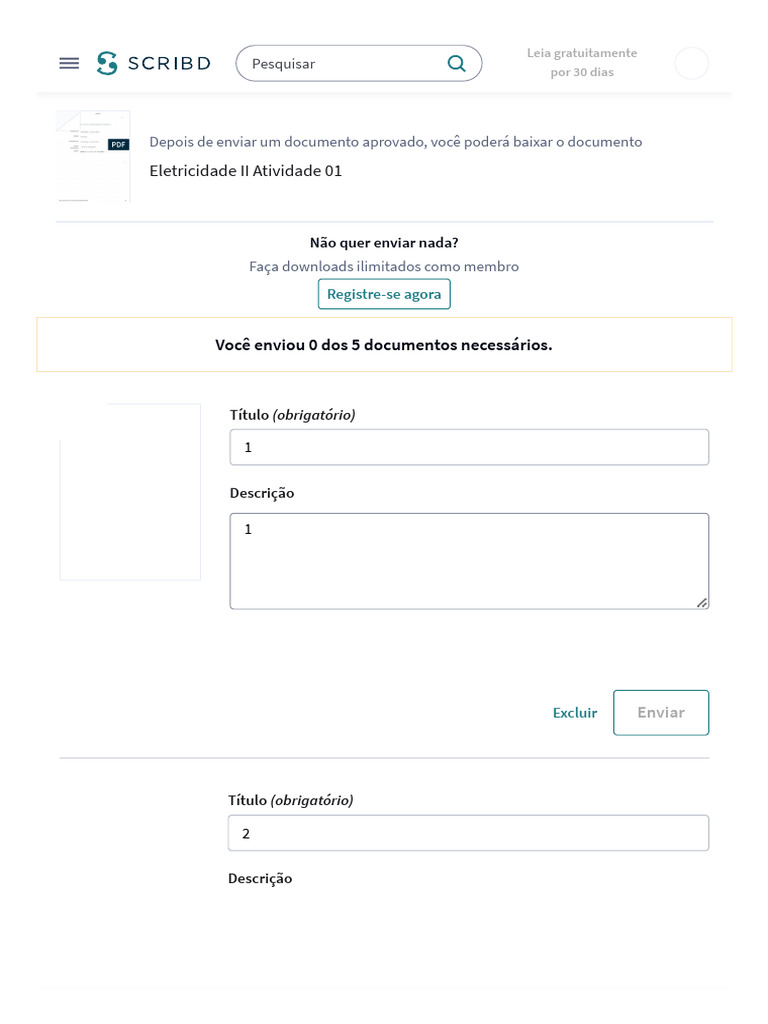Select the first upload's blank preview thumbnail

pos(130,492)
